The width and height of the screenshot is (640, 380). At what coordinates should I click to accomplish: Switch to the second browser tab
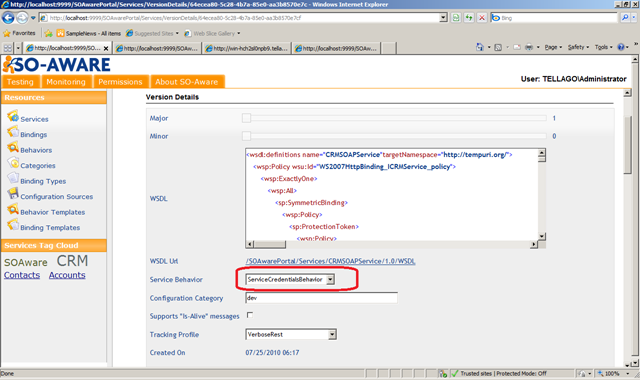pyautogui.click(x=157, y=48)
